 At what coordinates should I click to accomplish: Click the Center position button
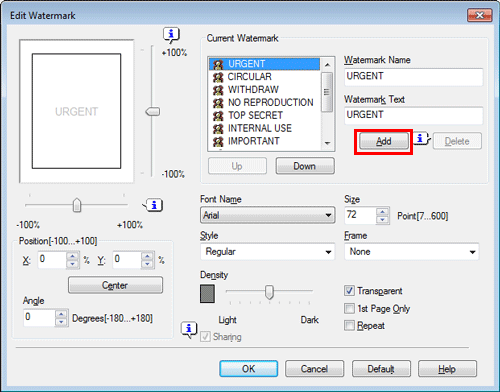(x=115, y=285)
